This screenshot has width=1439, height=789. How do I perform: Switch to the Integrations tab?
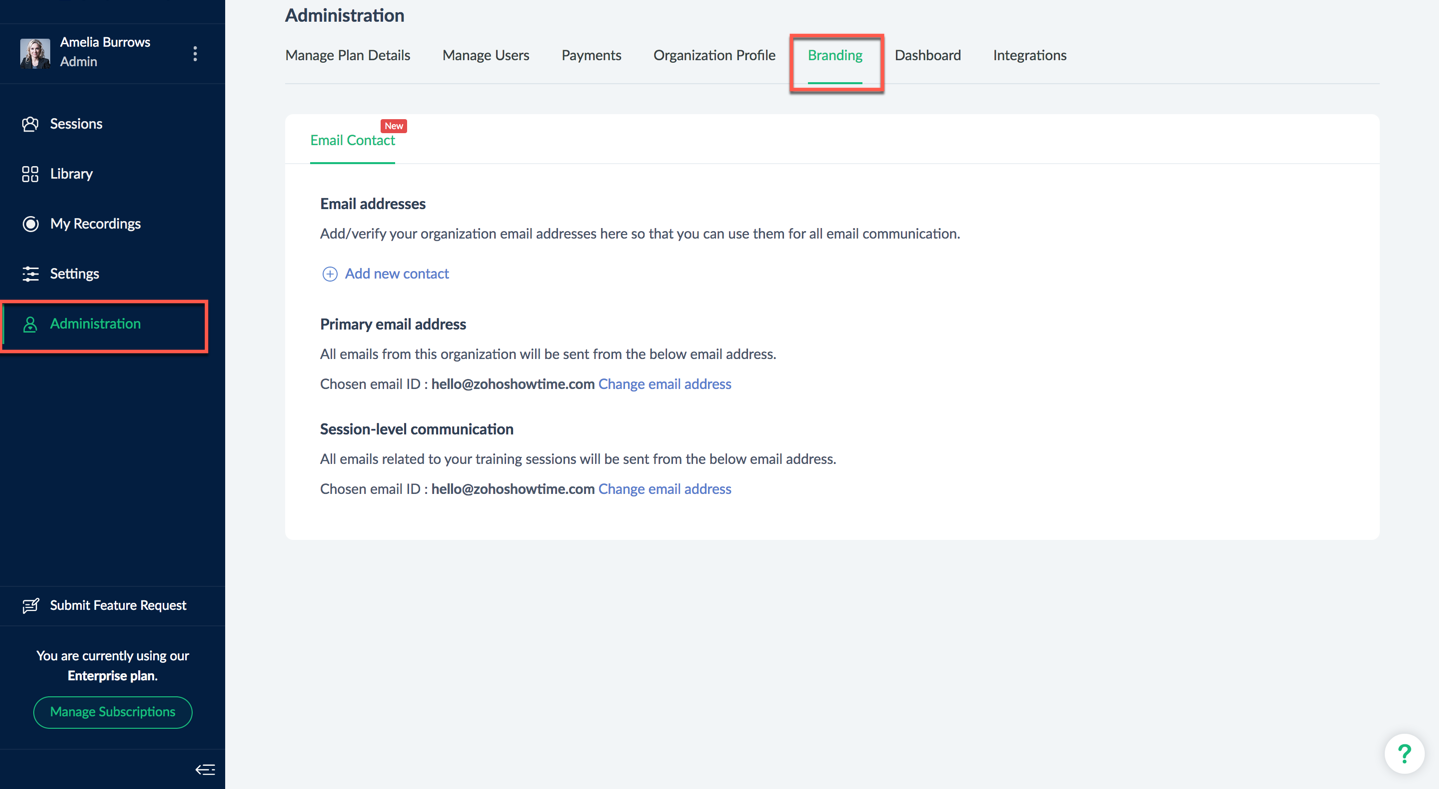point(1029,55)
